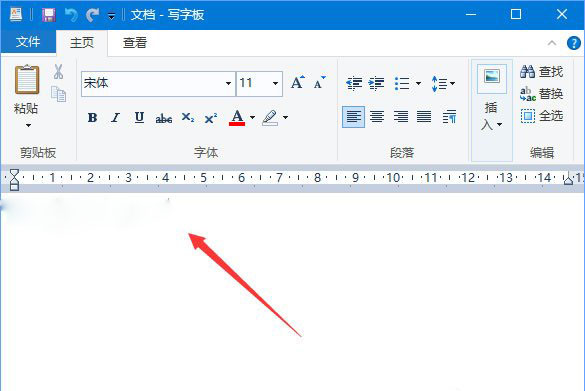Center align the text

click(x=377, y=117)
